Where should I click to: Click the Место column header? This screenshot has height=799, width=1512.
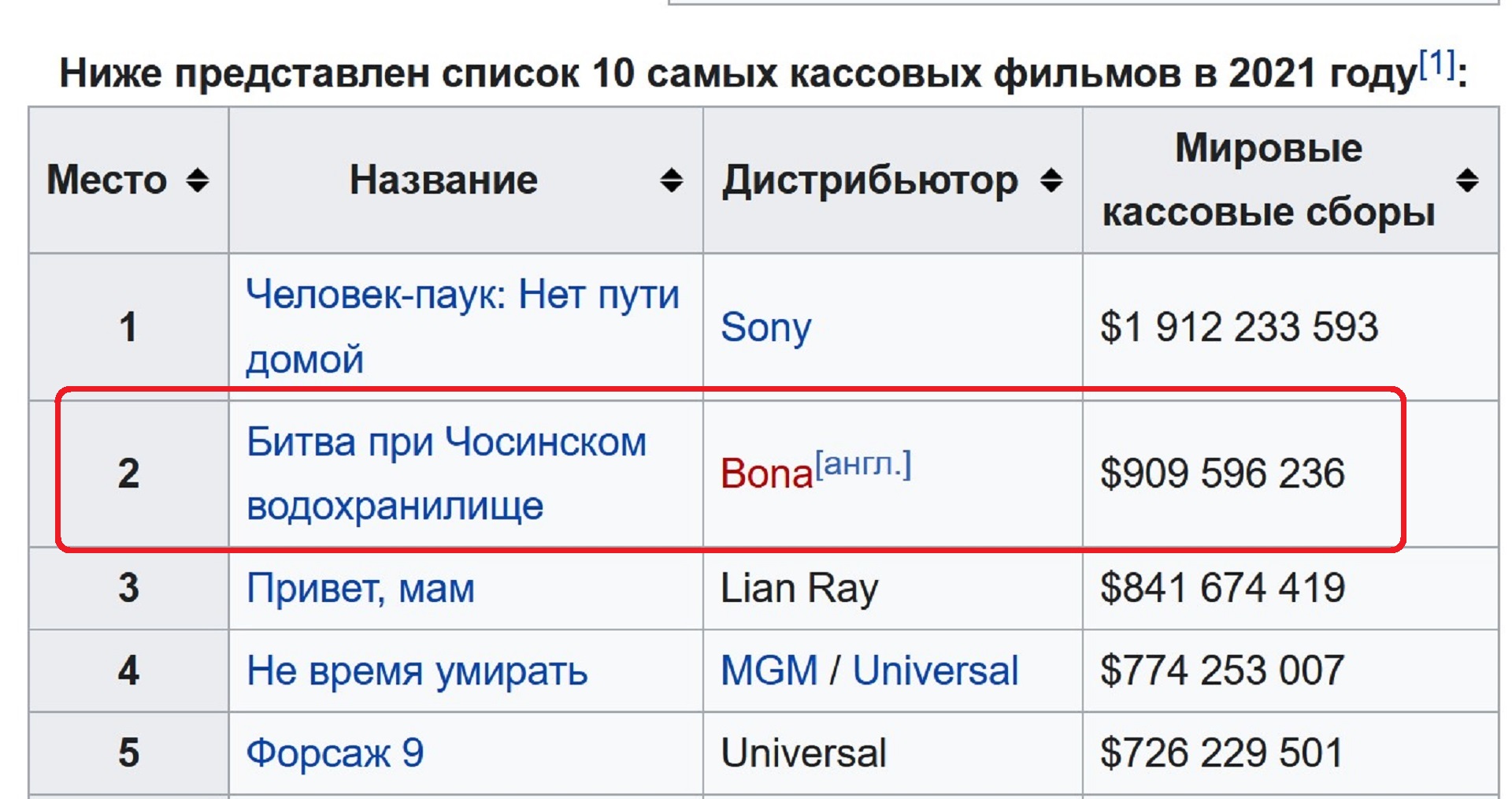coord(107,180)
